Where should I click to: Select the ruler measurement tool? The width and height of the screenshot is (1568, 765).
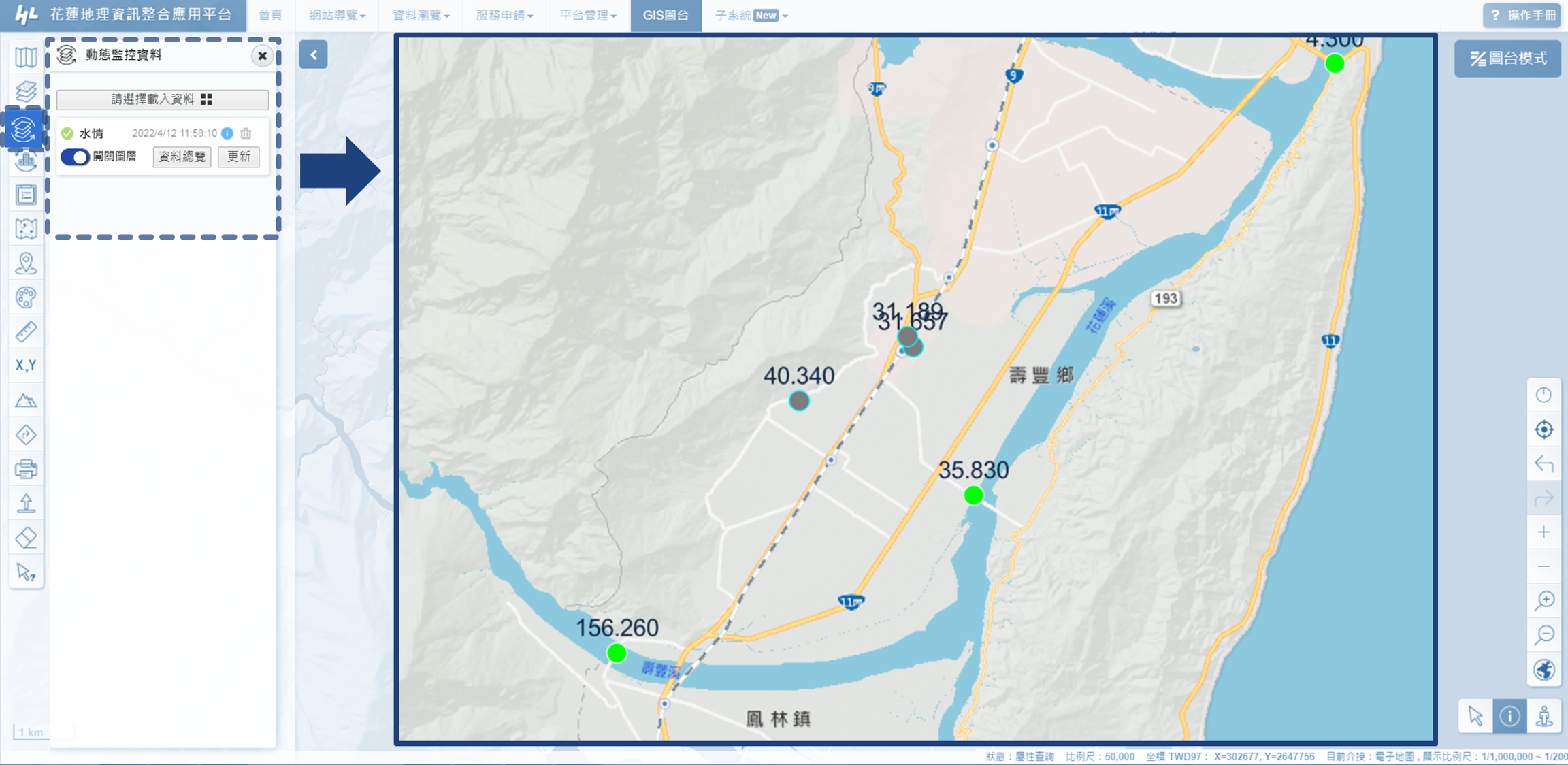coord(26,331)
